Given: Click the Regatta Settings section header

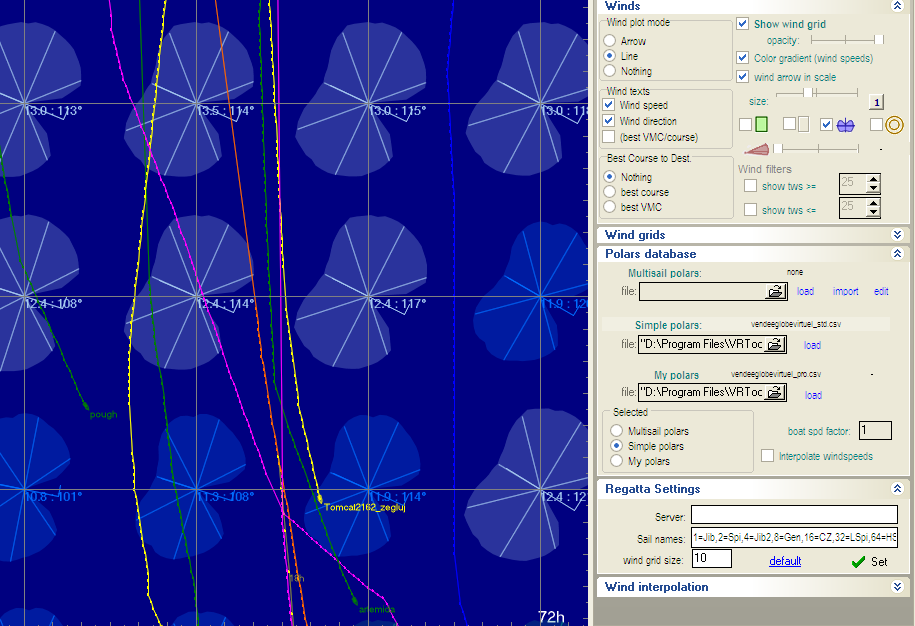Looking at the screenshot, I should pyautogui.click(x=652, y=489).
